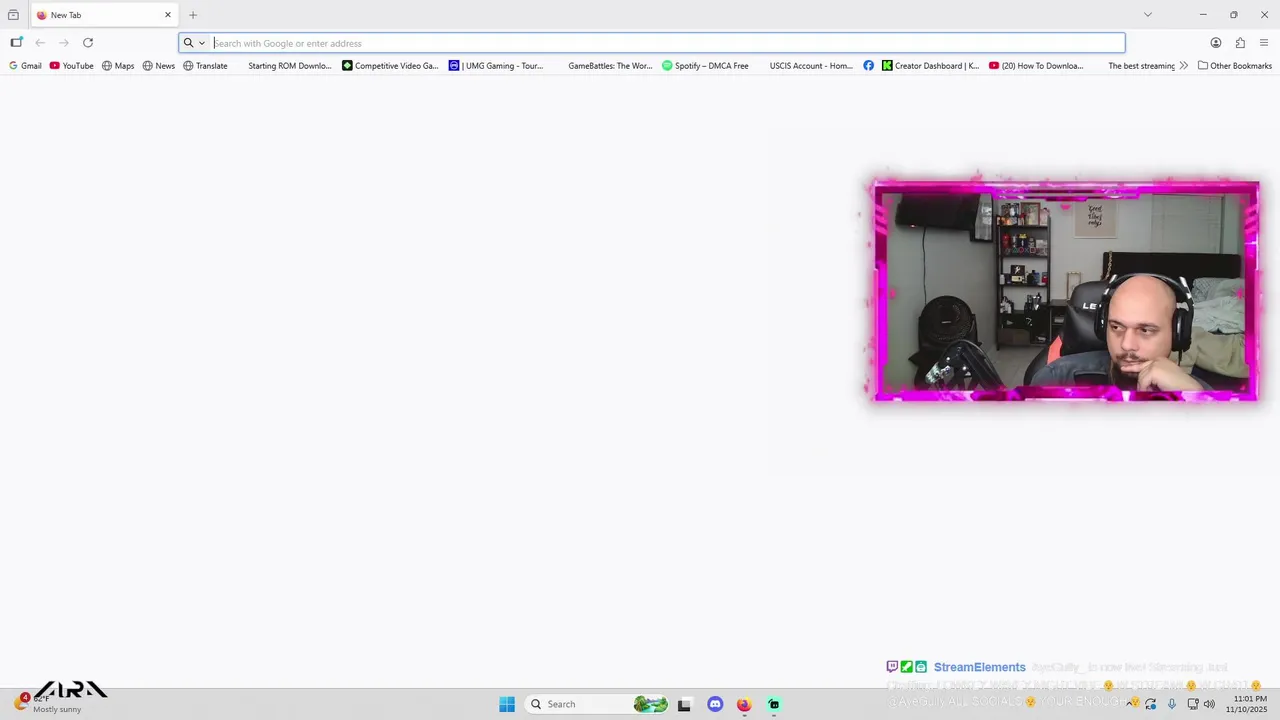Open the News bookmark
Image resolution: width=1280 pixels, height=720 pixels.
click(158, 66)
